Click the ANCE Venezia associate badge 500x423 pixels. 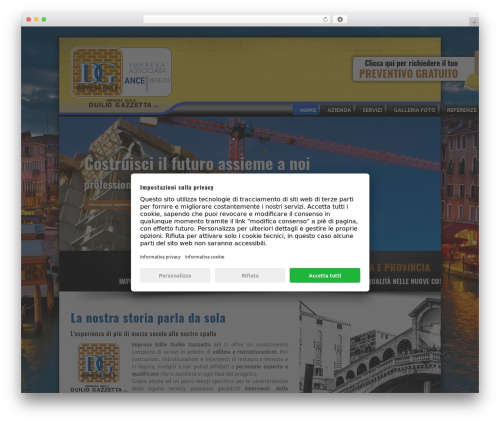(147, 72)
